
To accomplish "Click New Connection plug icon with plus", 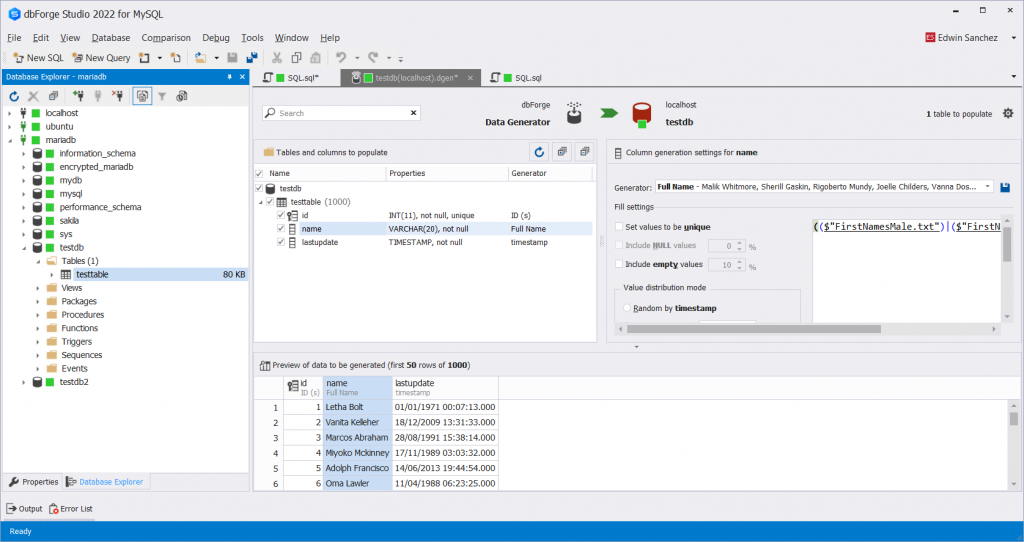I will 78,96.
